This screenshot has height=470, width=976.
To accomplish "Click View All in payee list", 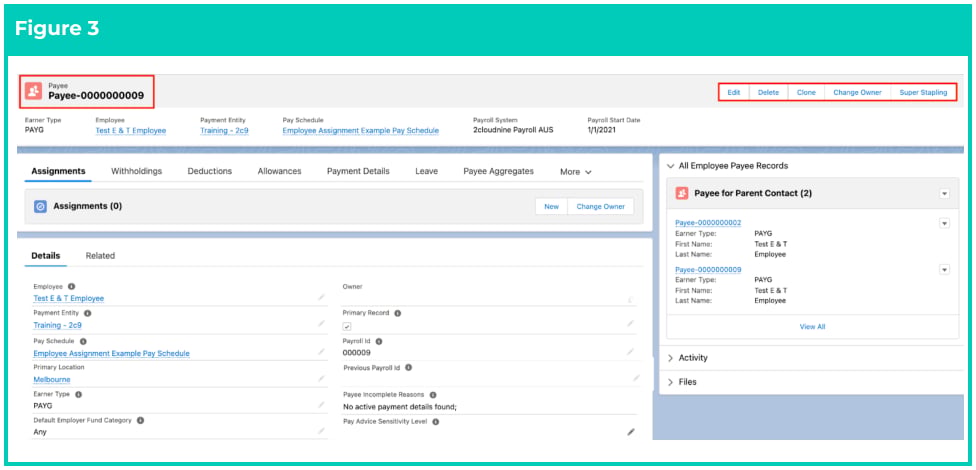I will (x=812, y=327).
